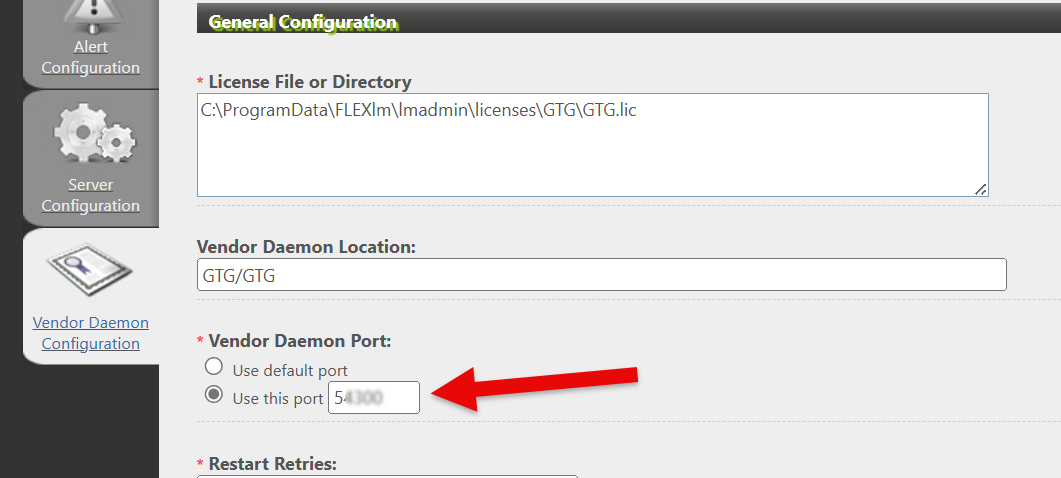Click the textarea resize grip icon

click(x=980, y=189)
